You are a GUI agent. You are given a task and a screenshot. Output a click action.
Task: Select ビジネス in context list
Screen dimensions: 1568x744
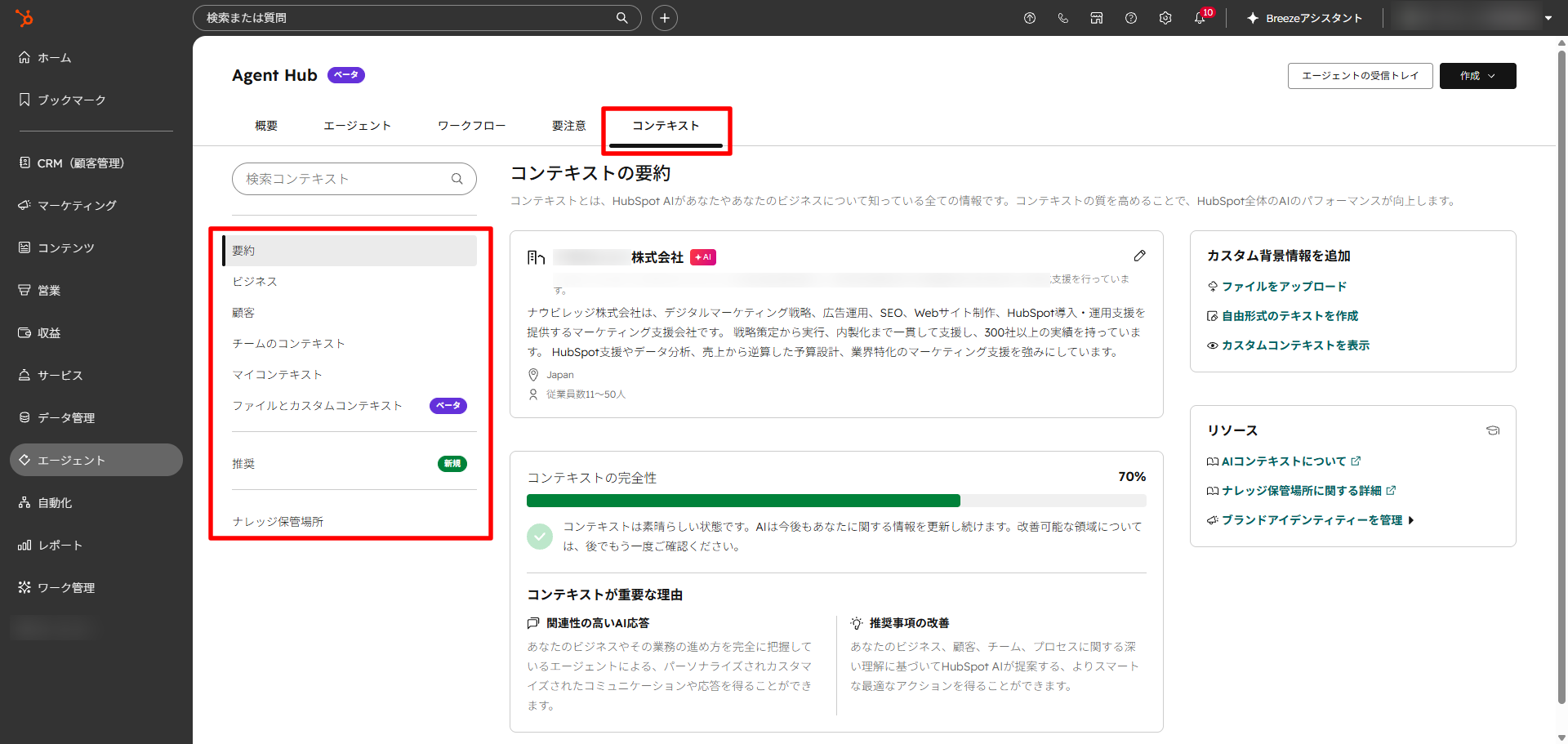coord(350,282)
